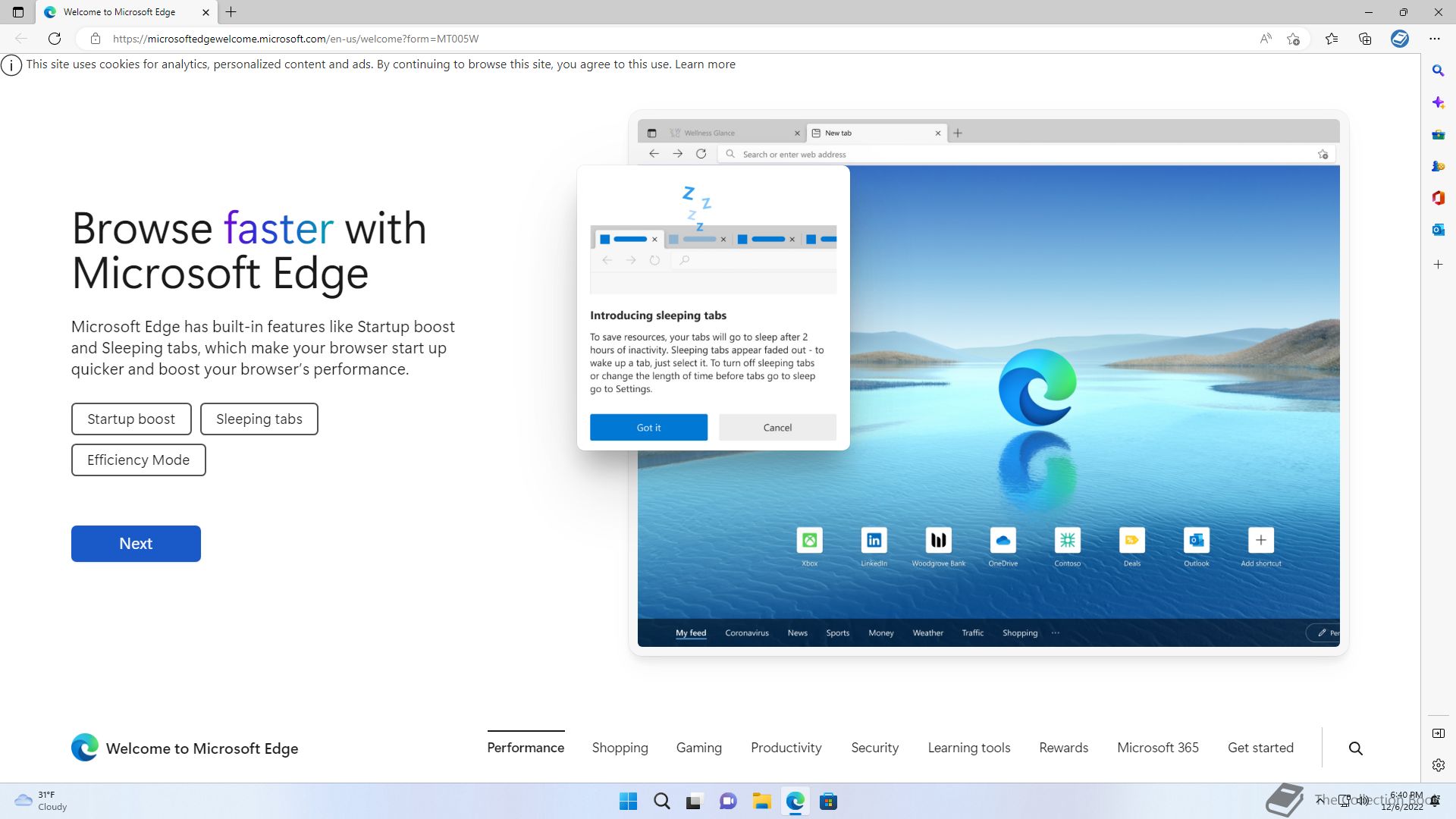Open Windows Start button

628,802
